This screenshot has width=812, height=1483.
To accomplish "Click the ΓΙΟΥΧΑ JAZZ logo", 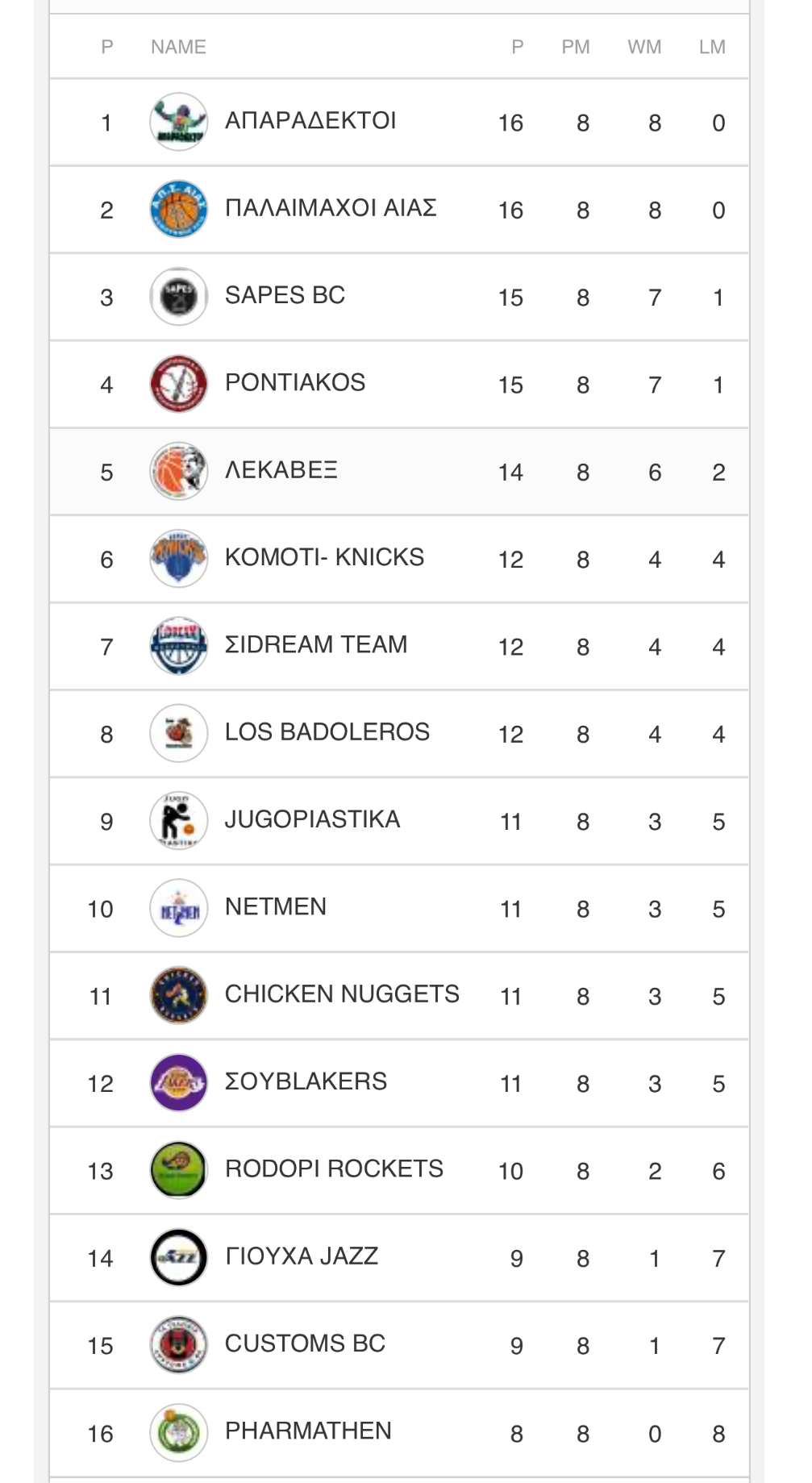I will 179,1257.
